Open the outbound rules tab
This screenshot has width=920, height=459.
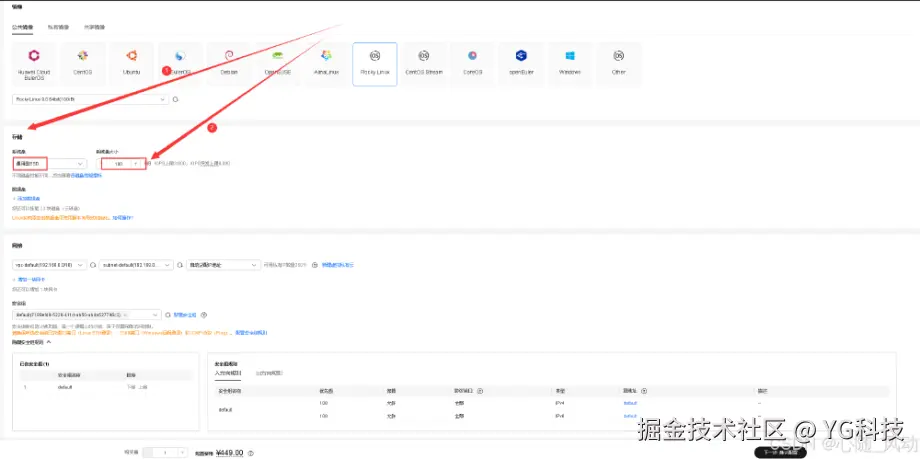[270, 373]
